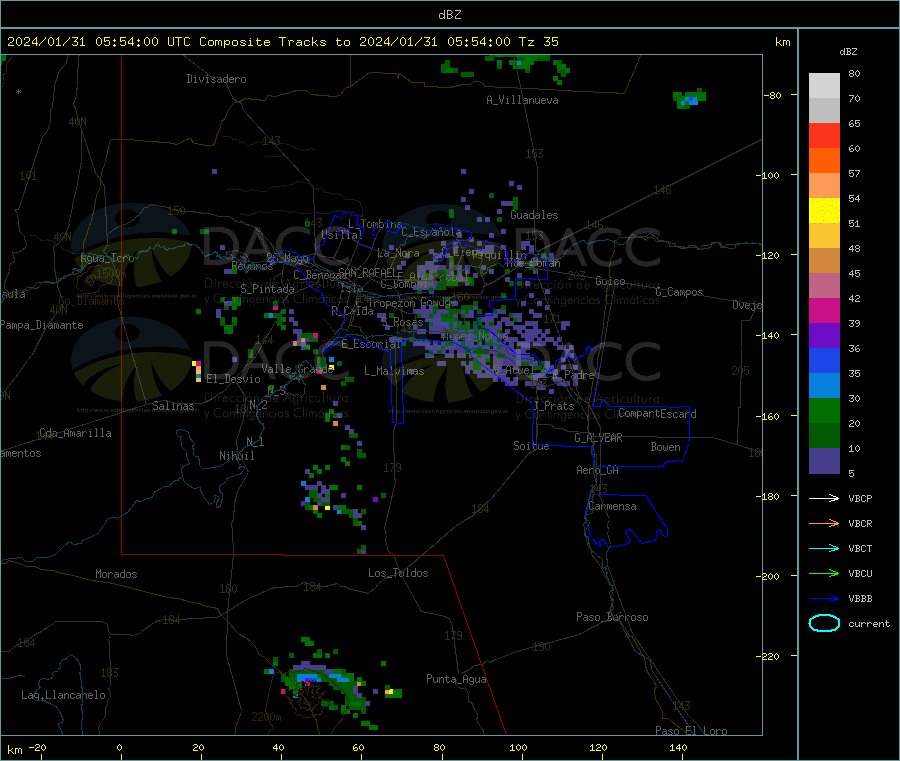This screenshot has width=900, height=761.
Task: Click the VBCP legend label
Action: (860, 498)
